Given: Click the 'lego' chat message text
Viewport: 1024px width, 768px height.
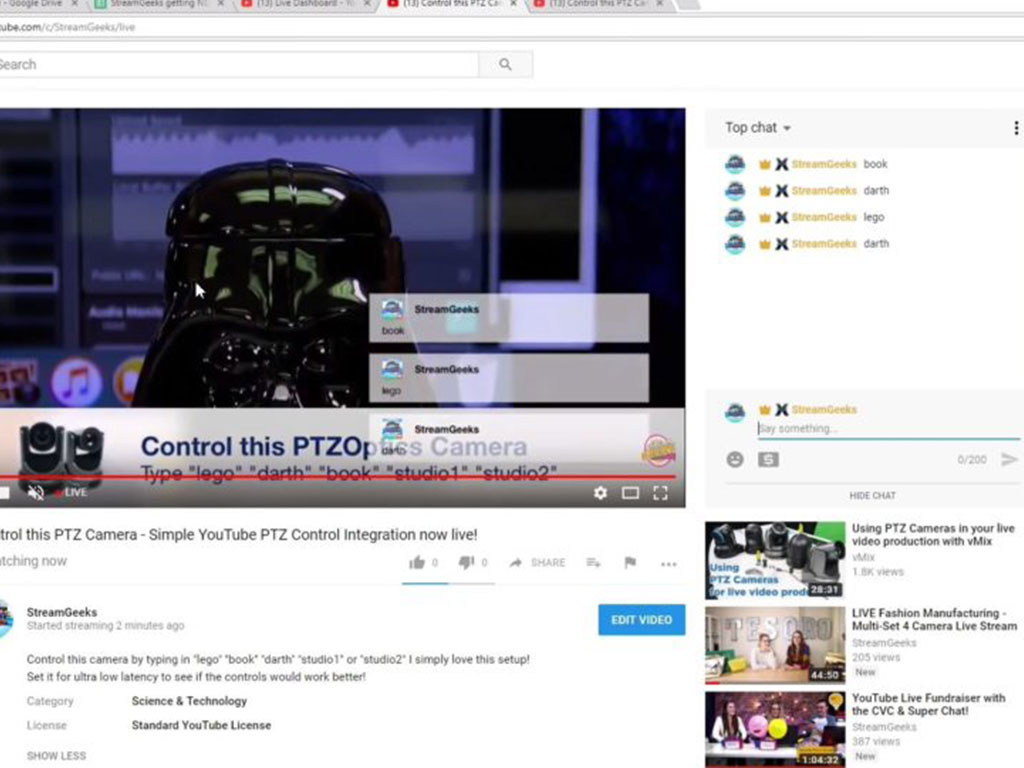Looking at the screenshot, I should (x=874, y=217).
